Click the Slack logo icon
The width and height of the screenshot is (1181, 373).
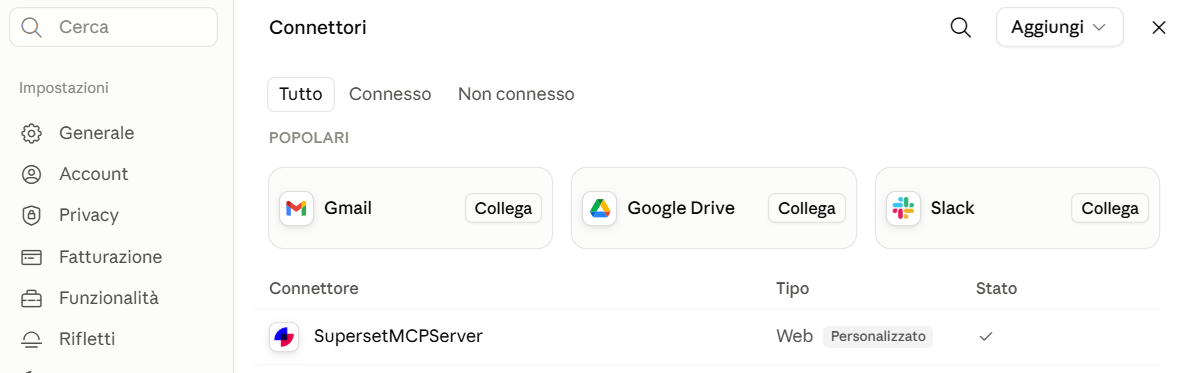point(903,209)
